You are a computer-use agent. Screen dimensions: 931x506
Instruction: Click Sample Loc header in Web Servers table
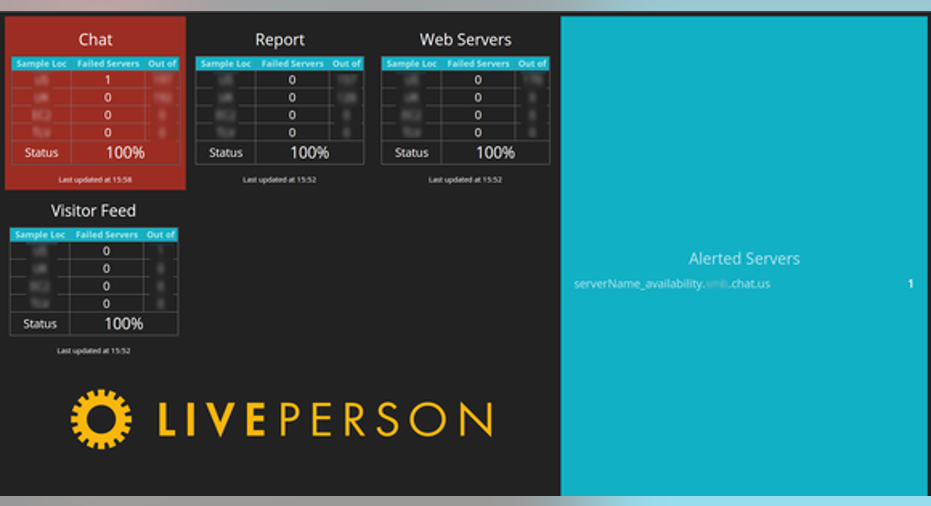pos(411,64)
